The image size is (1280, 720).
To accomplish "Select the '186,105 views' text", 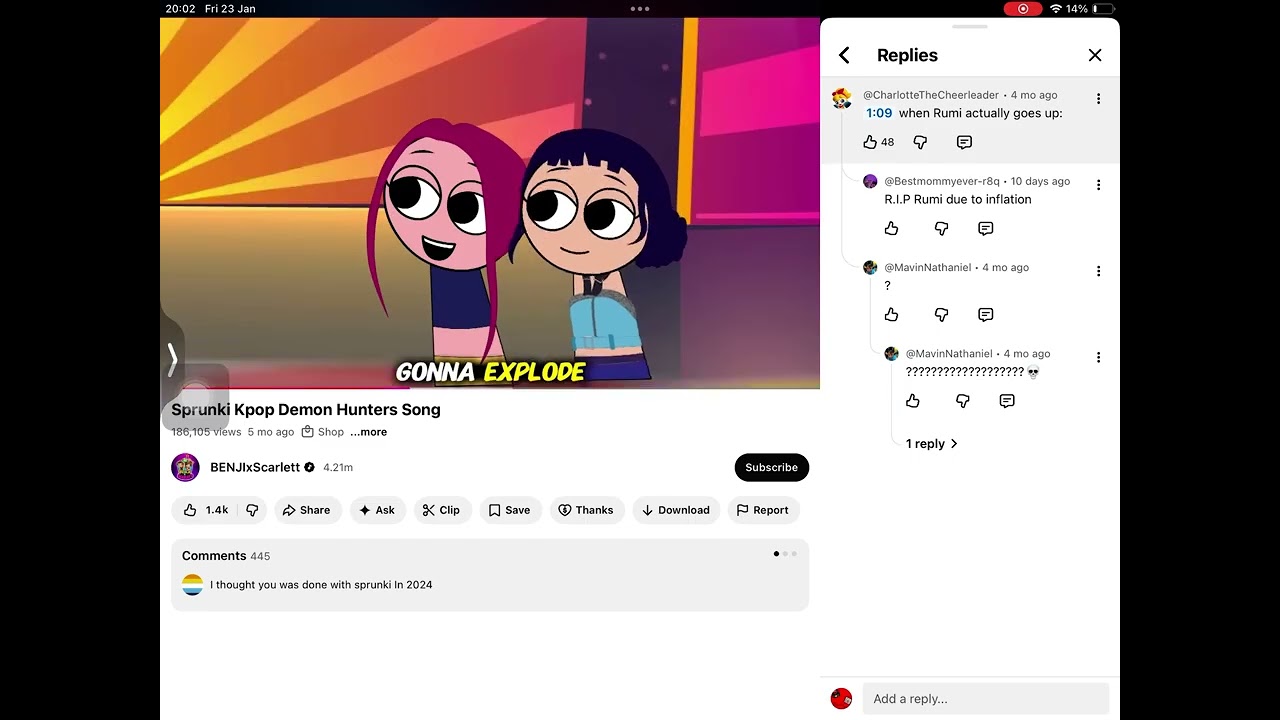I will pos(206,432).
